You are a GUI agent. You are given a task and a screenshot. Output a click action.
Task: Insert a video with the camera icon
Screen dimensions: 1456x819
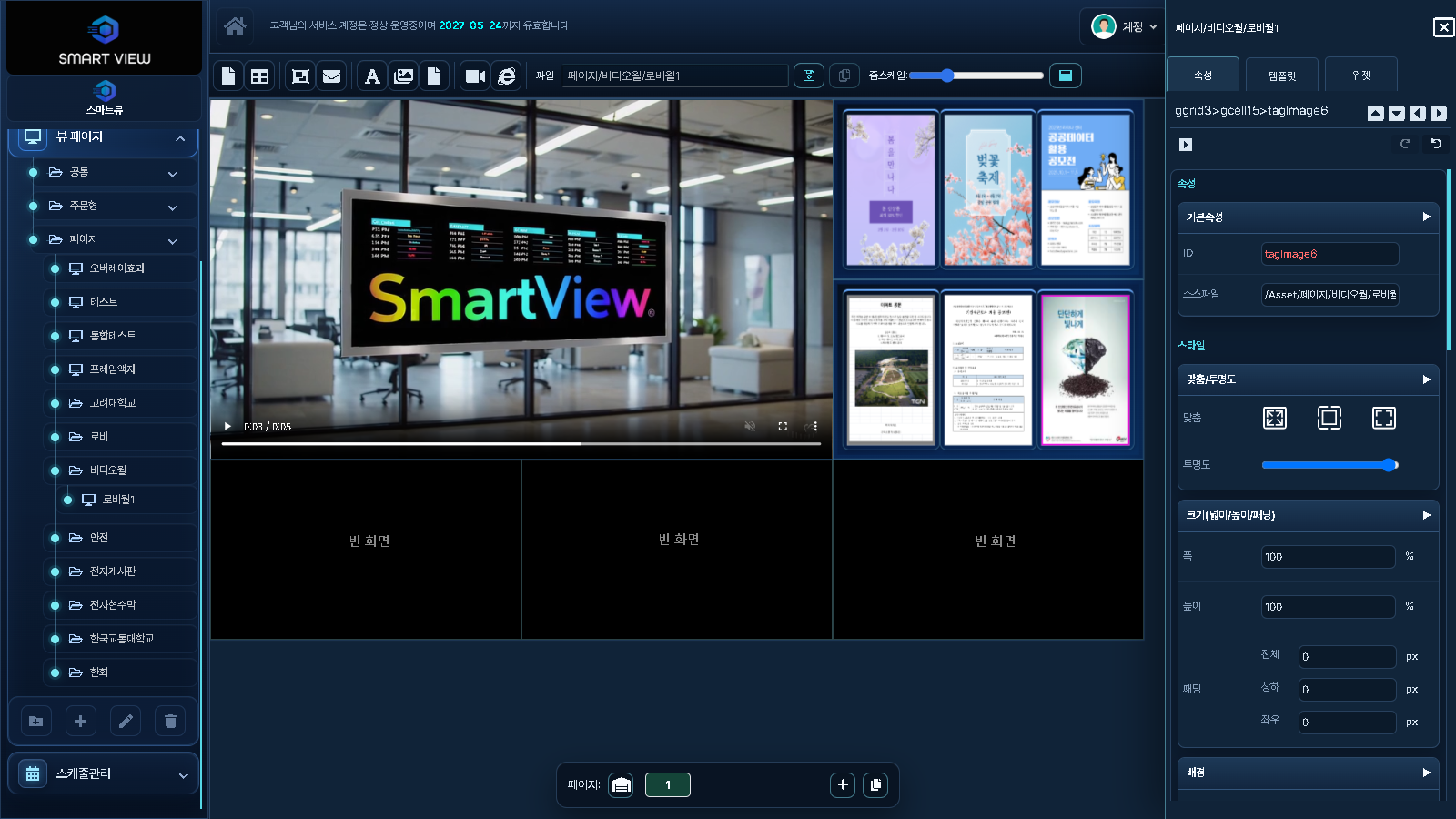click(x=475, y=76)
